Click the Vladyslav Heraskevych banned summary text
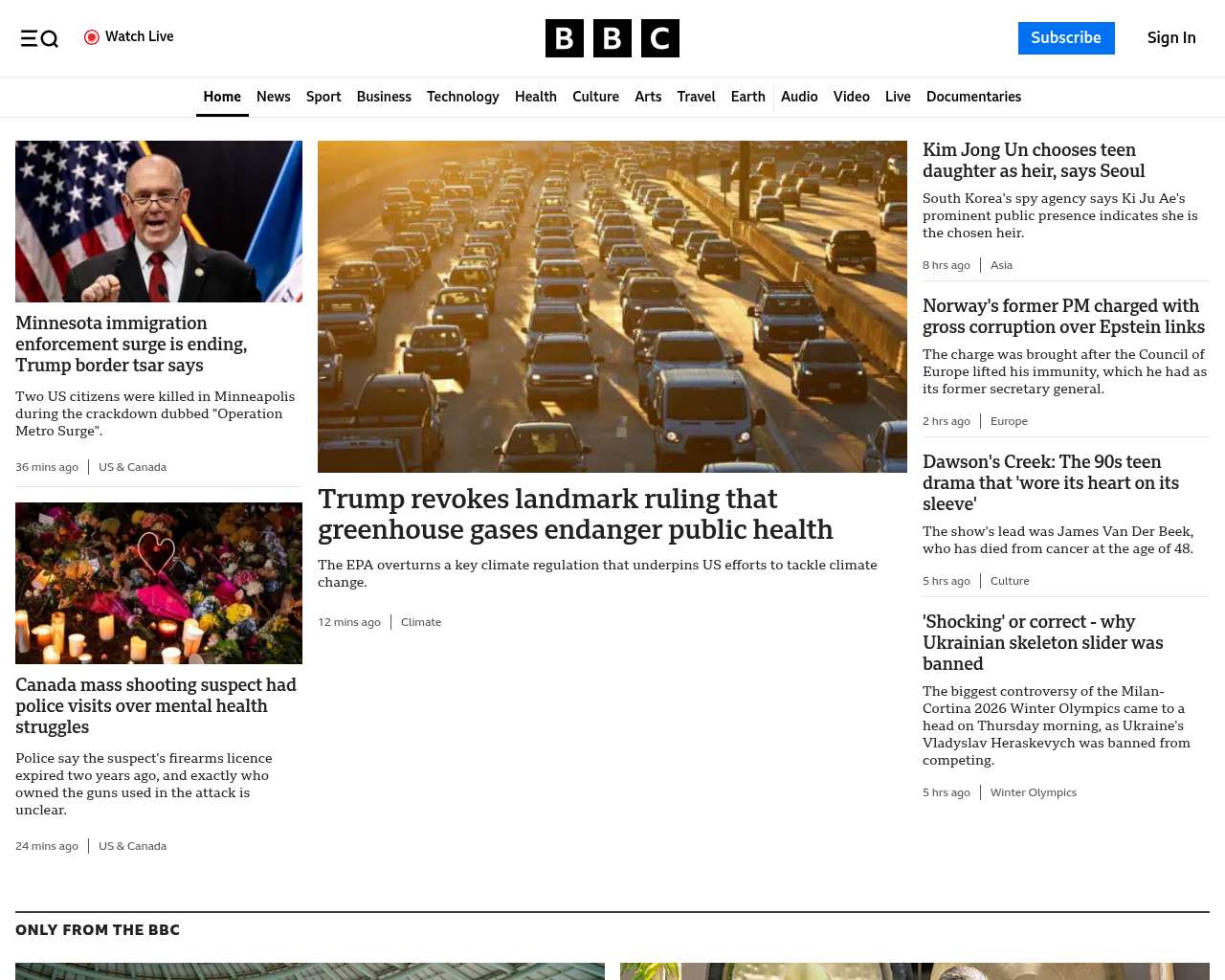This screenshot has height=980, width=1225. tap(1057, 725)
